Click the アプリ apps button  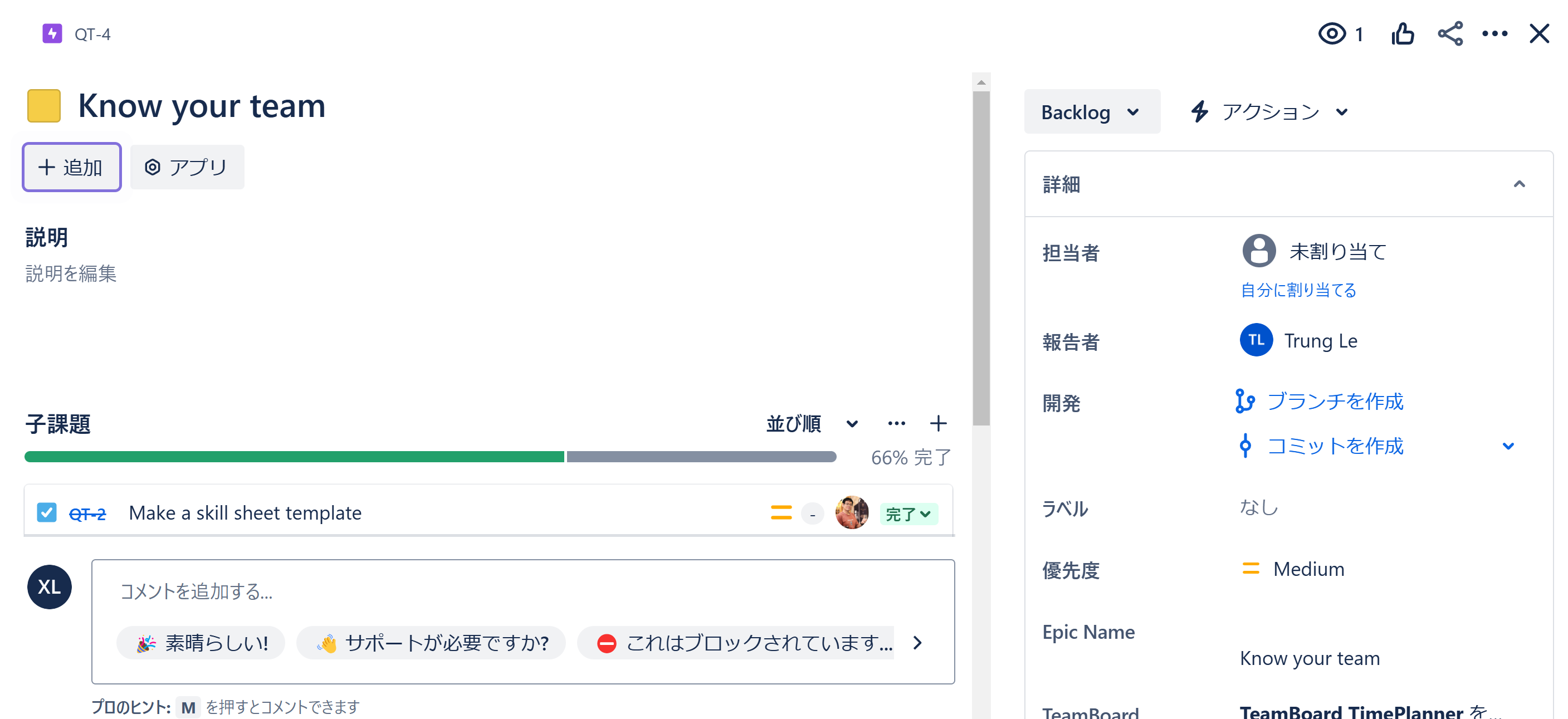pos(187,167)
